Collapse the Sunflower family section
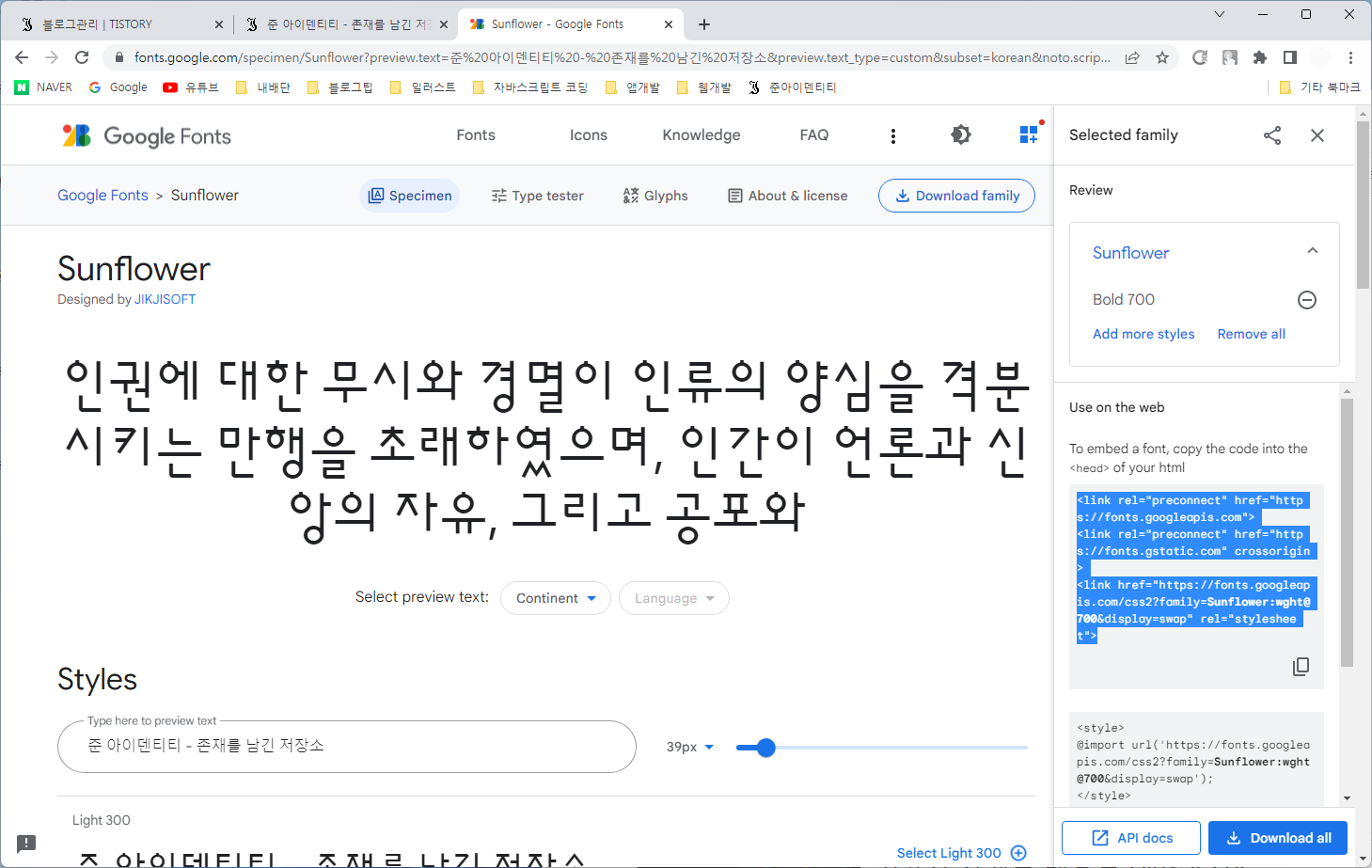 [x=1313, y=251]
